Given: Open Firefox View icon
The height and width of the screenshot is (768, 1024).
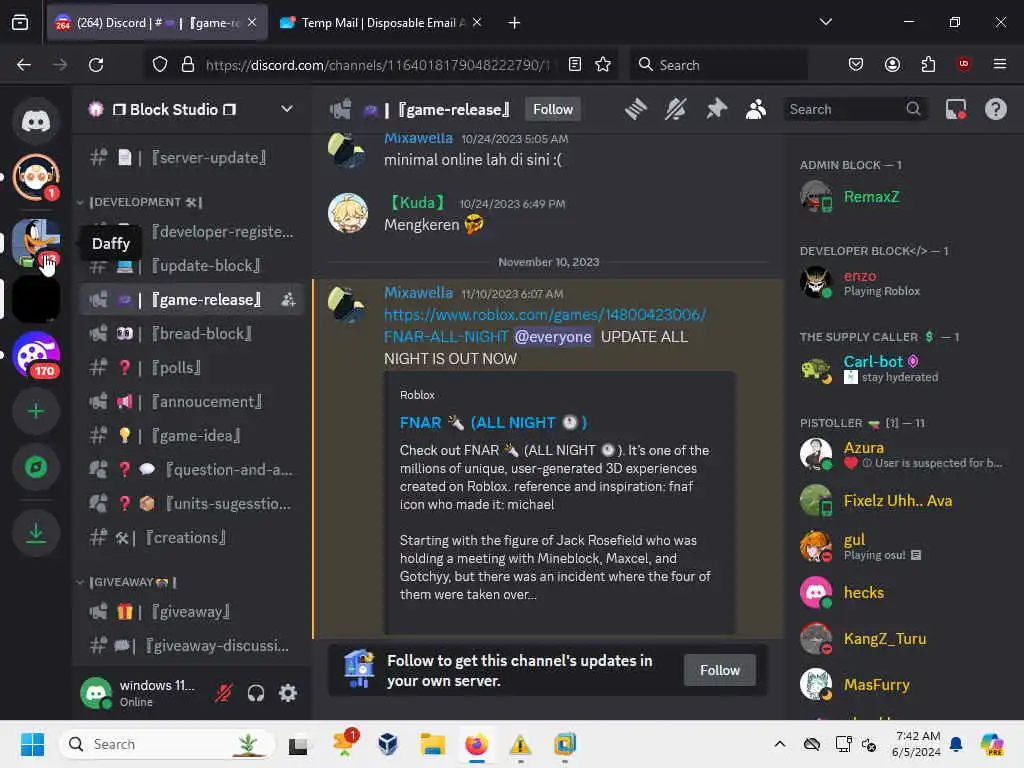Looking at the screenshot, I should (20, 23).
